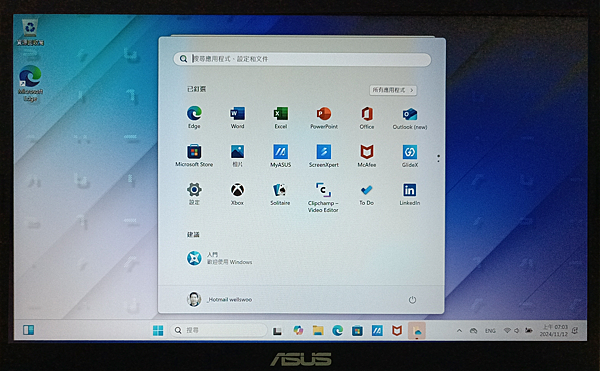Image resolution: width=600 pixels, height=371 pixels.
Task: Expand hidden system tray icons
Action: 459,330
